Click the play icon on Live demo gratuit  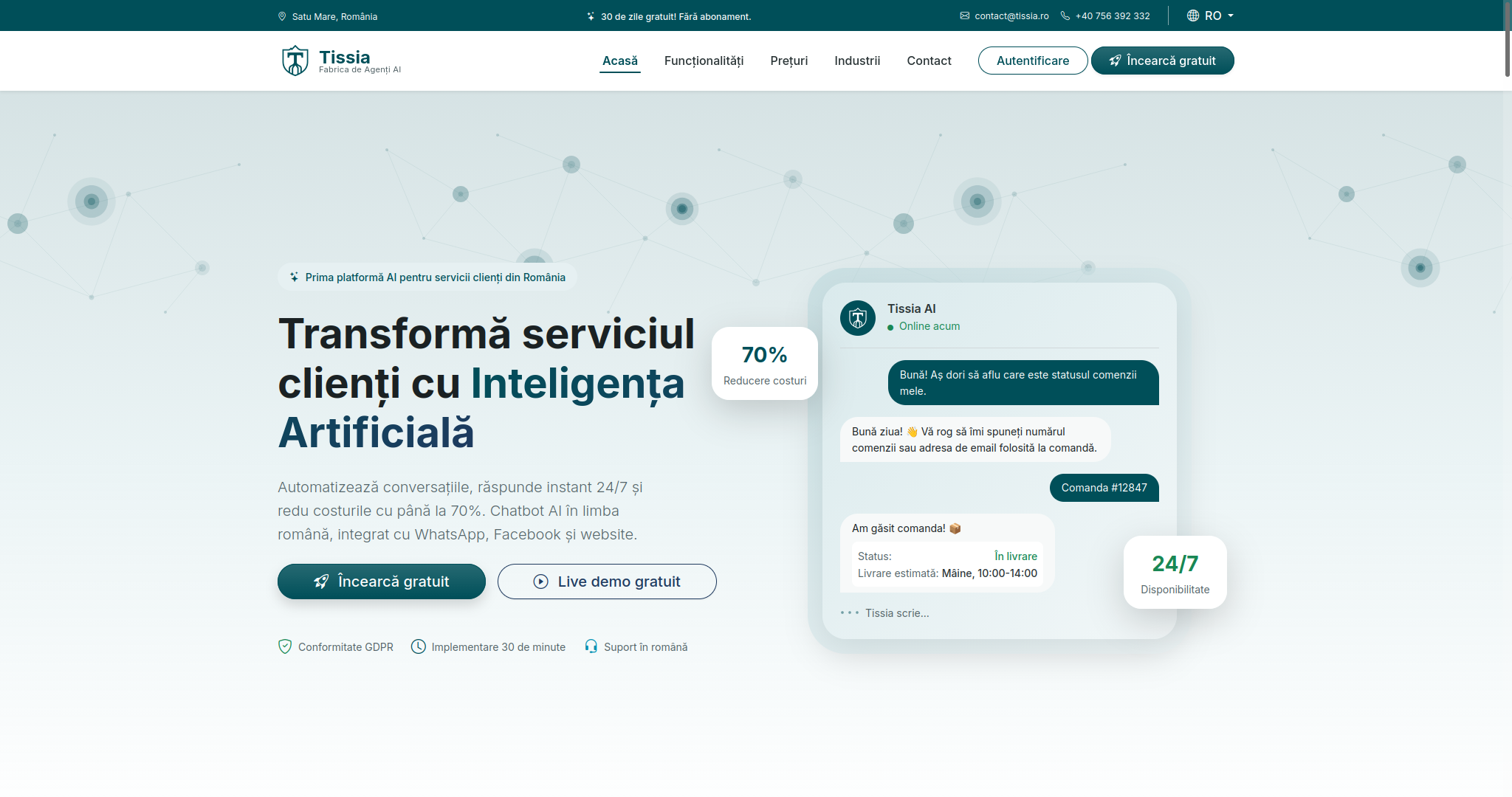coord(540,582)
